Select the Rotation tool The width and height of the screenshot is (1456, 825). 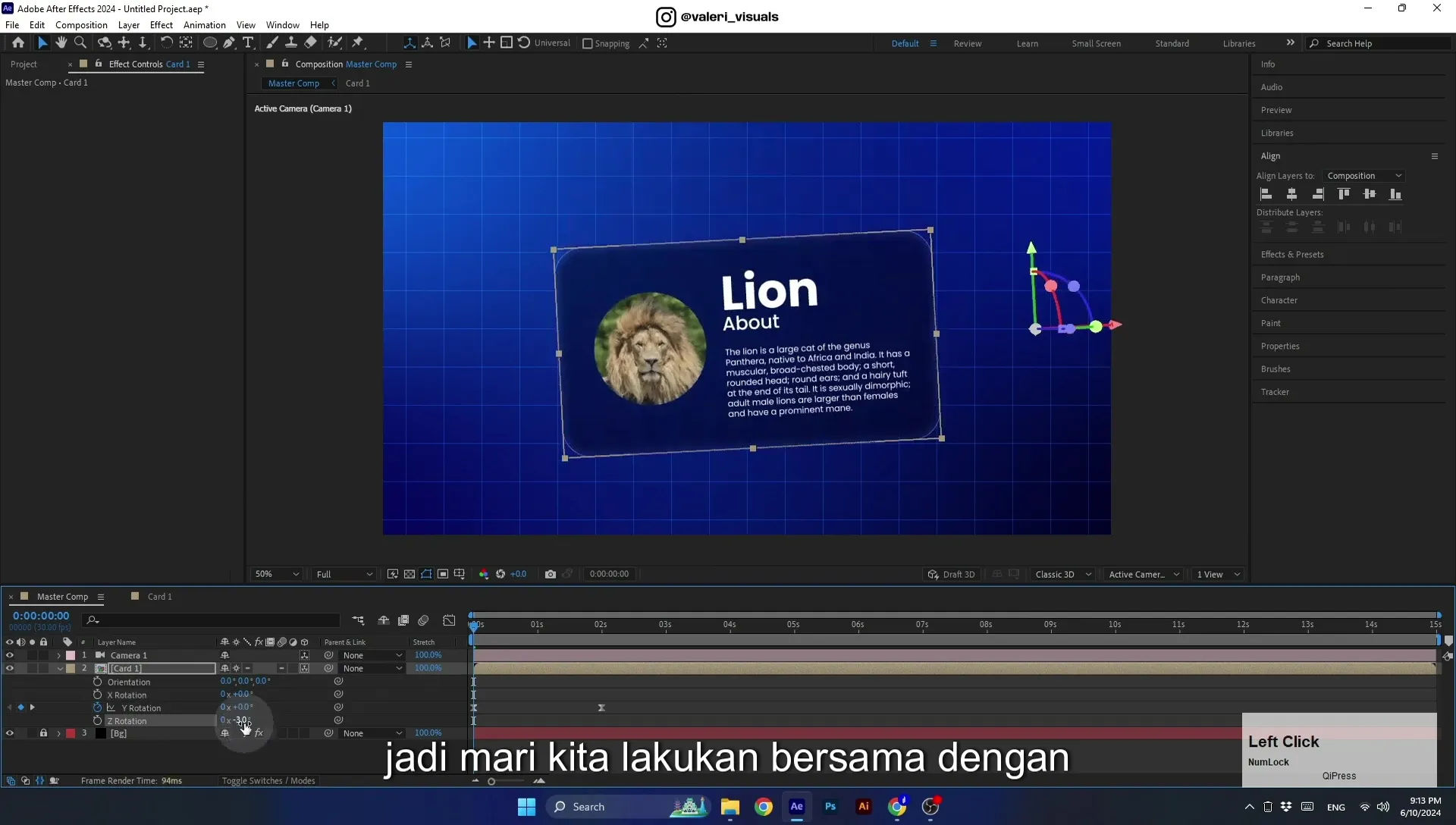click(166, 43)
